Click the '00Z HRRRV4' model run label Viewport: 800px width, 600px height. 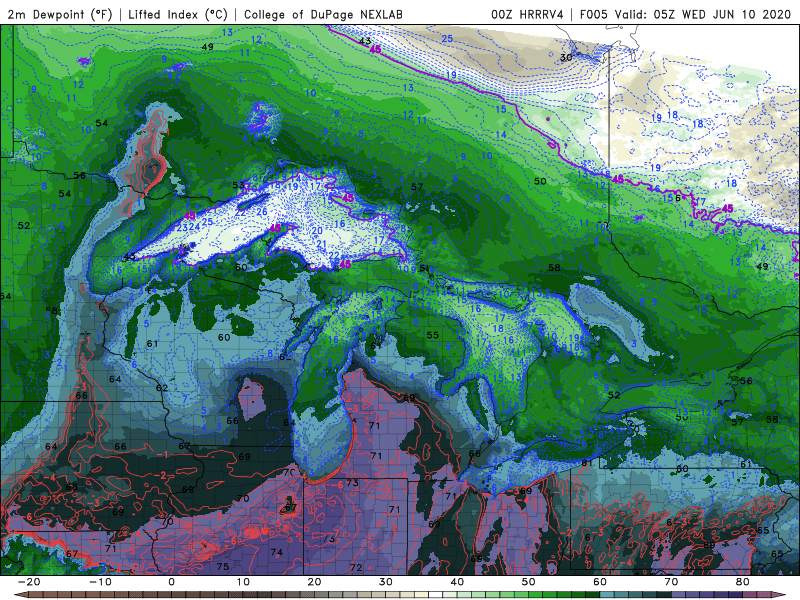[527, 14]
